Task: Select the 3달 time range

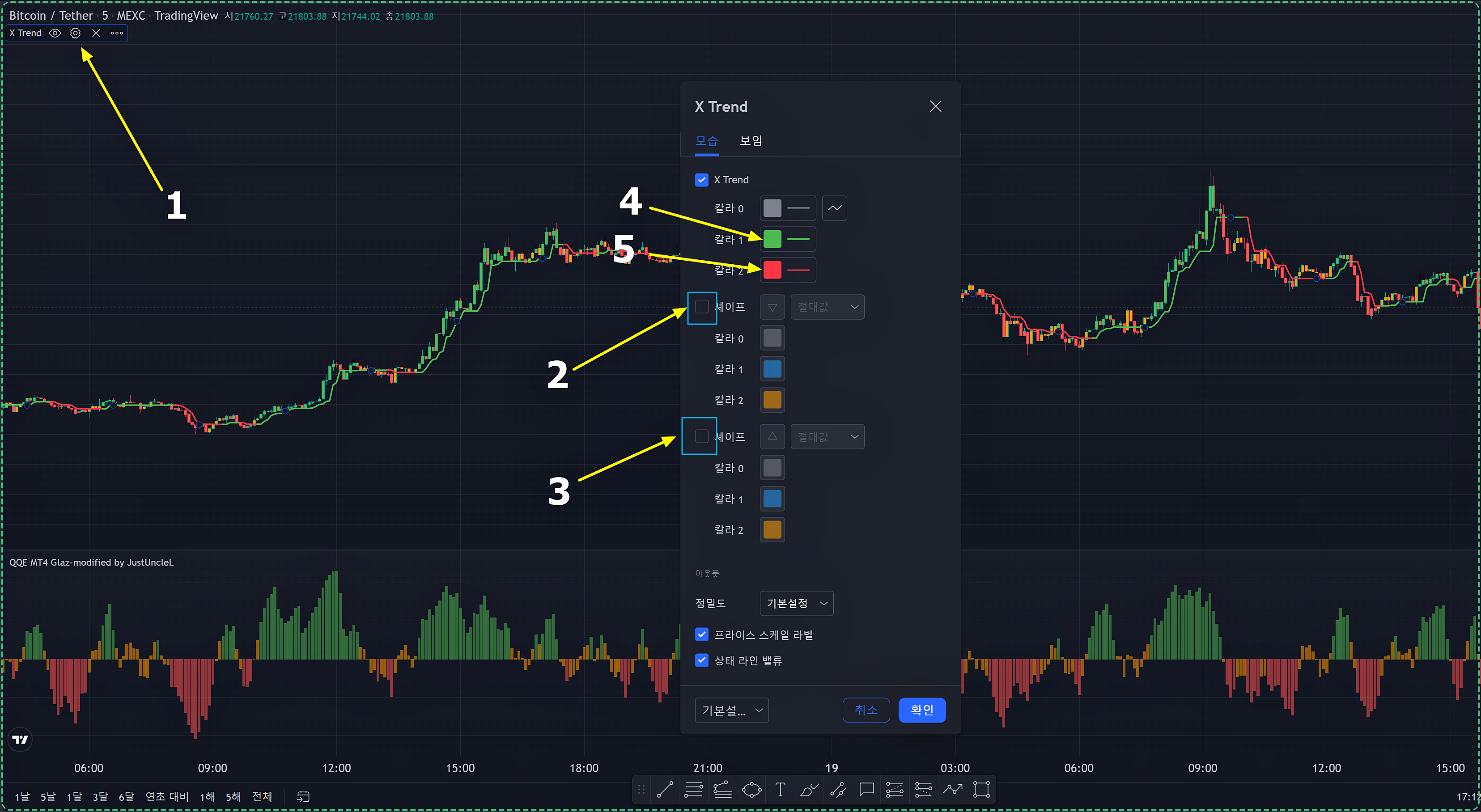Action: (100, 796)
